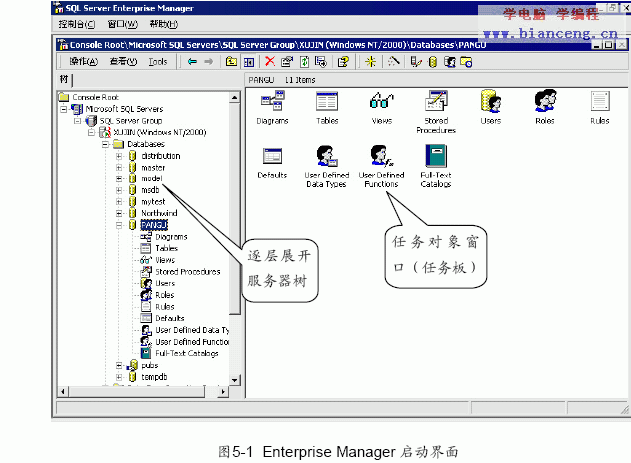Collapse the Microsoft SQL Servers node

[64, 109]
